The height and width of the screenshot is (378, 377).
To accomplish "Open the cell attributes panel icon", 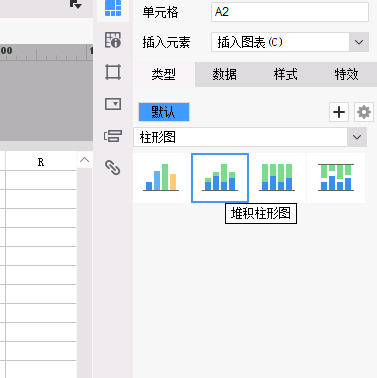I will pos(113,40).
